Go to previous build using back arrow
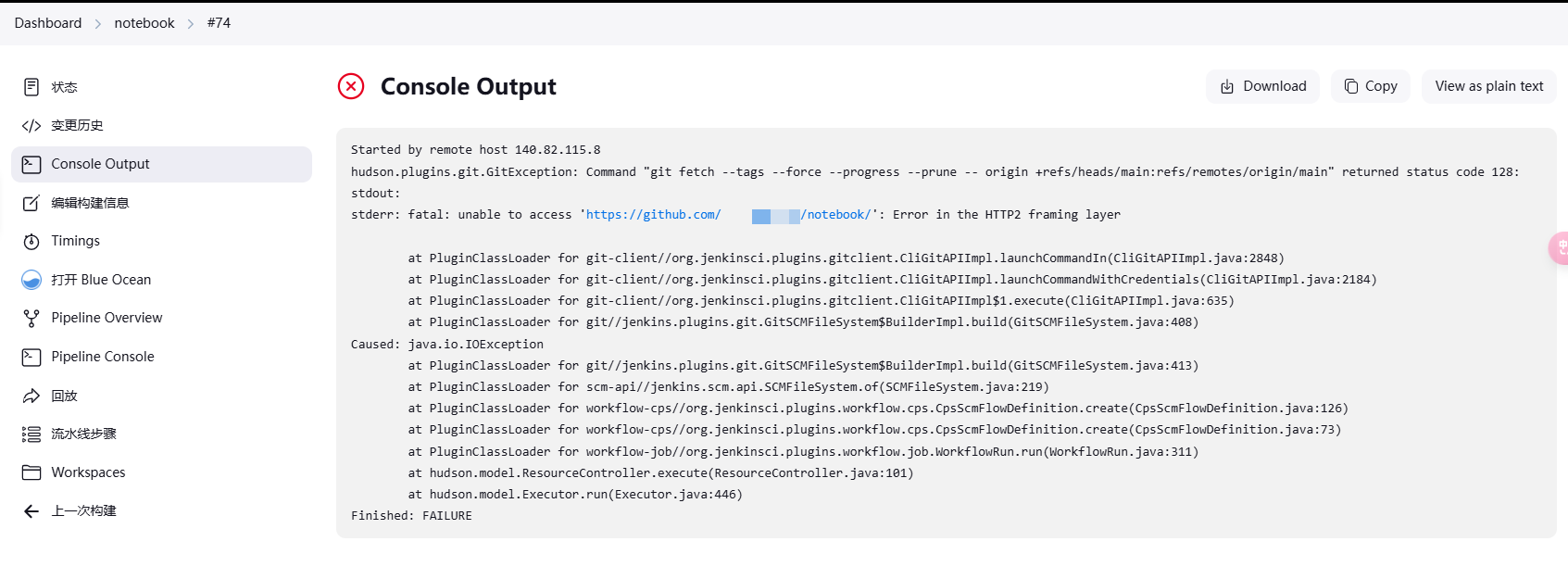This screenshot has height=579, width=1568. pyautogui.click(x=31, y=511)
